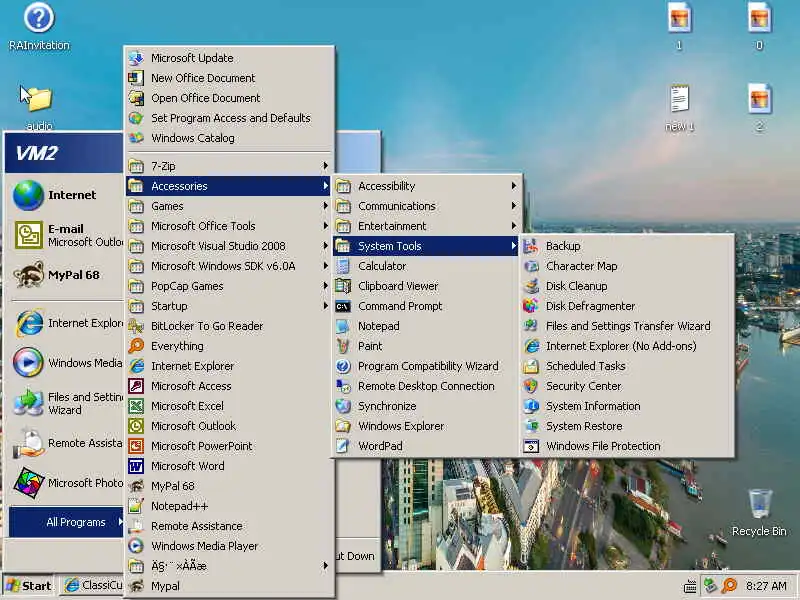800x600 pixels.
Task: Expand the Startup submenu
Action: pyautogui.click(x=229, y=306)
